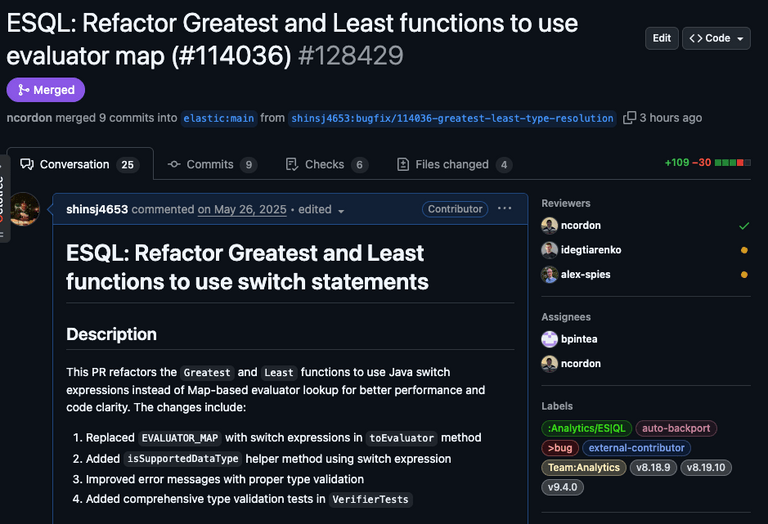This screenshot has height=524, width=768.
Task: Click idegtiarenko's pending review status dot
Action: (x=743, y=250)
